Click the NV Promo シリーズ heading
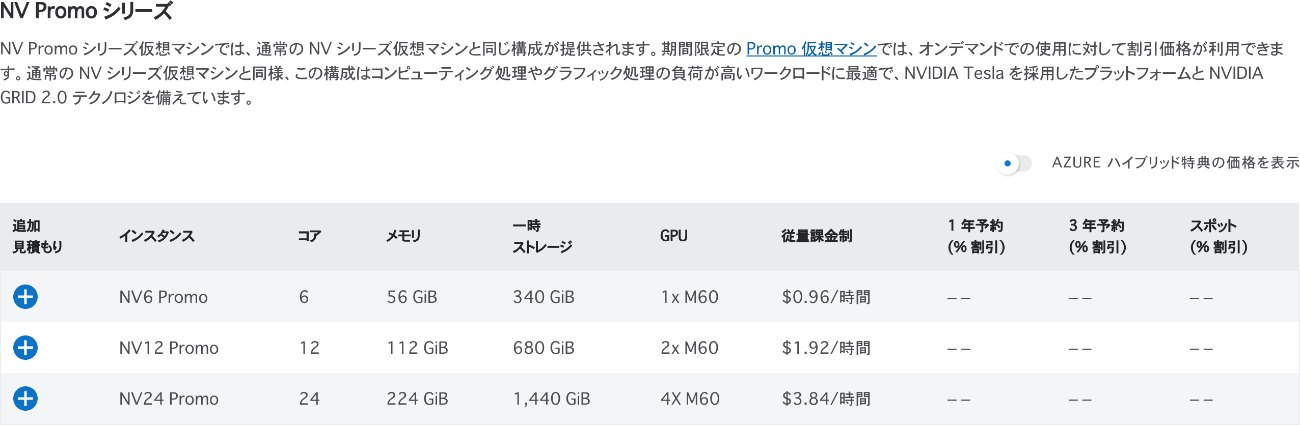 point(87,12)
